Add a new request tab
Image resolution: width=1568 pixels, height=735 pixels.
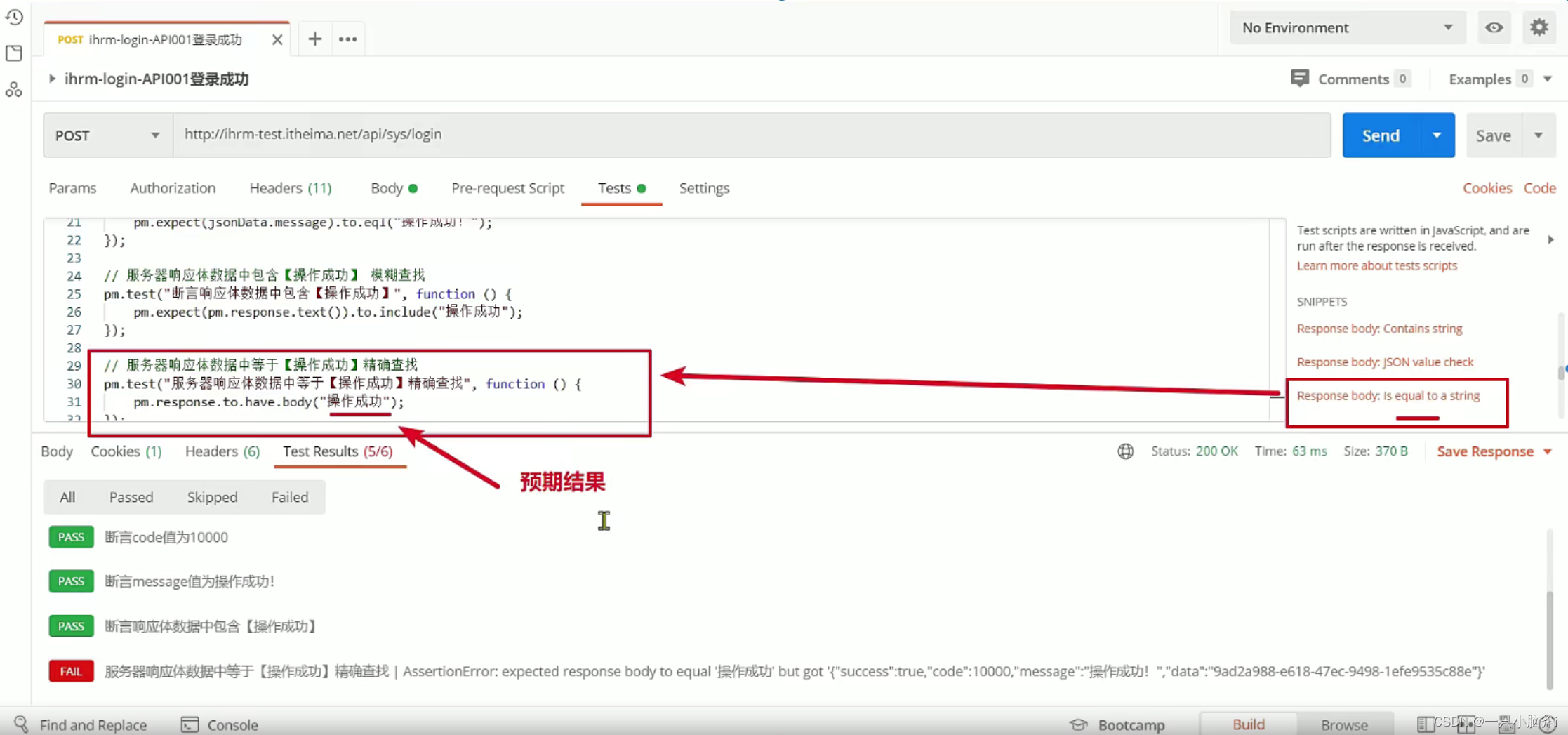click(314, 39)
